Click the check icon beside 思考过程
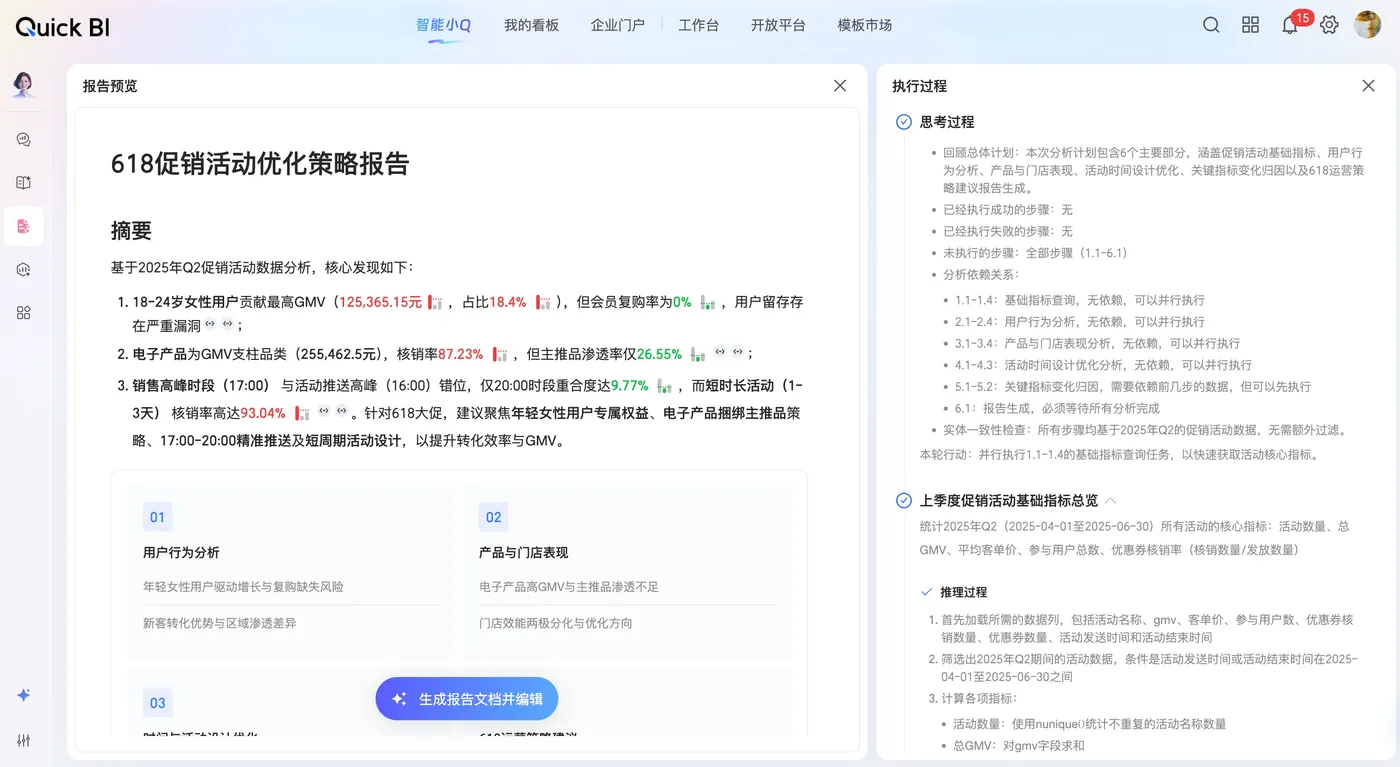 point(904,122)
